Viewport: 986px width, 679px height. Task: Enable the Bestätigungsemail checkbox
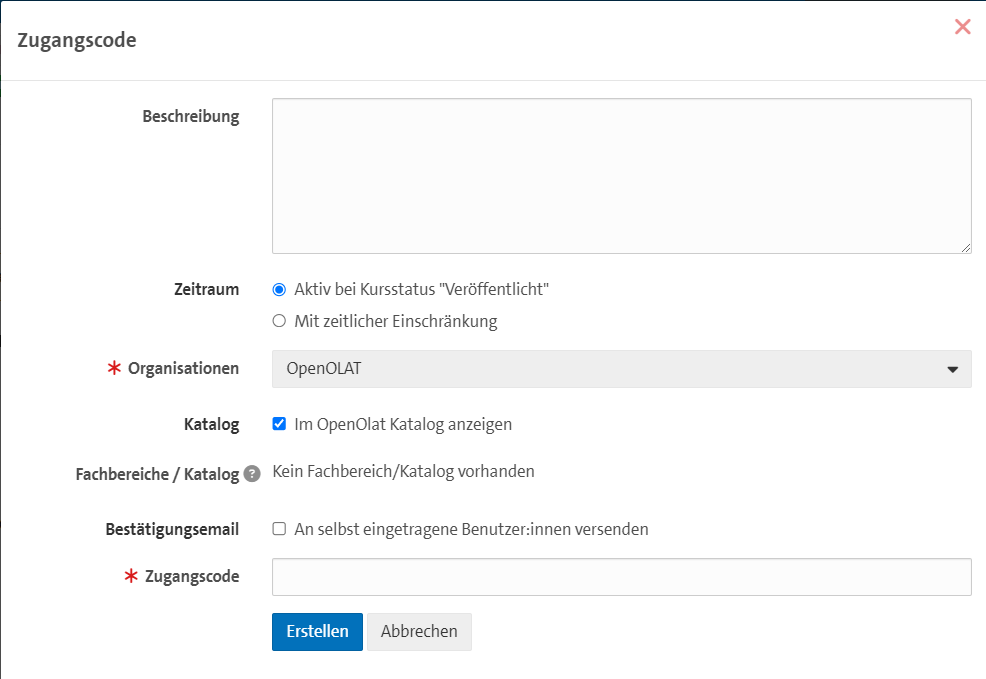point(279,529)
